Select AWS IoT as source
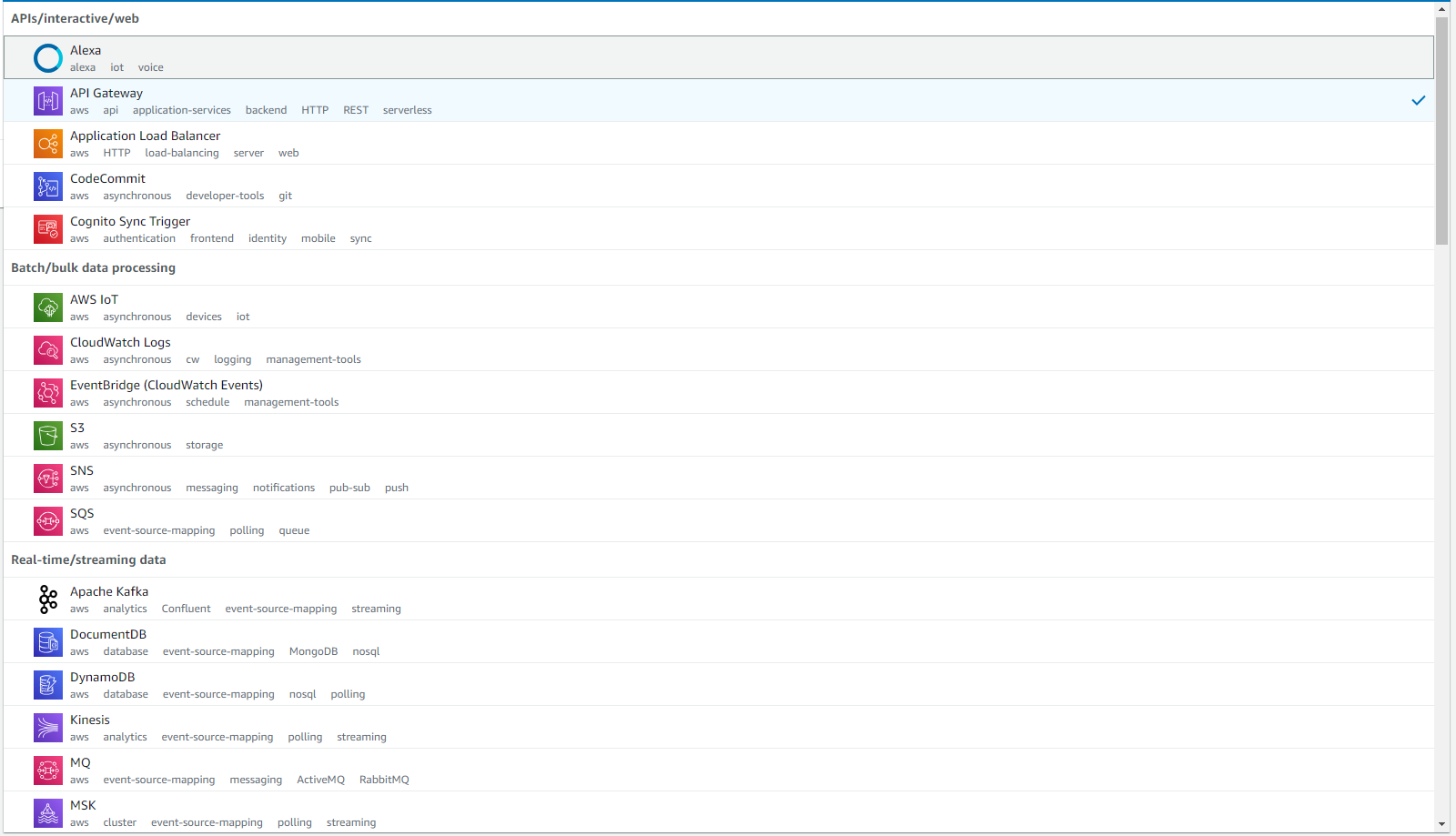The height and width of the screenshot is (836, 1456). (719, 307)
